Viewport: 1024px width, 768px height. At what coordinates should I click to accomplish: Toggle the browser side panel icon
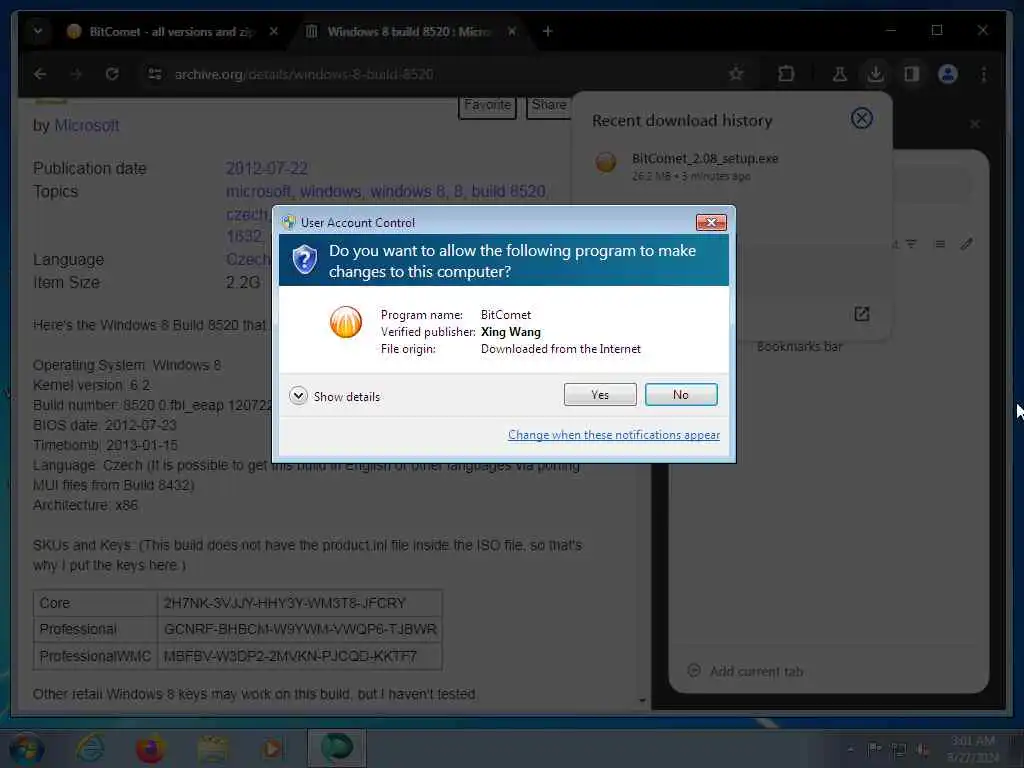pyautogui.click(x=912, y=74)
